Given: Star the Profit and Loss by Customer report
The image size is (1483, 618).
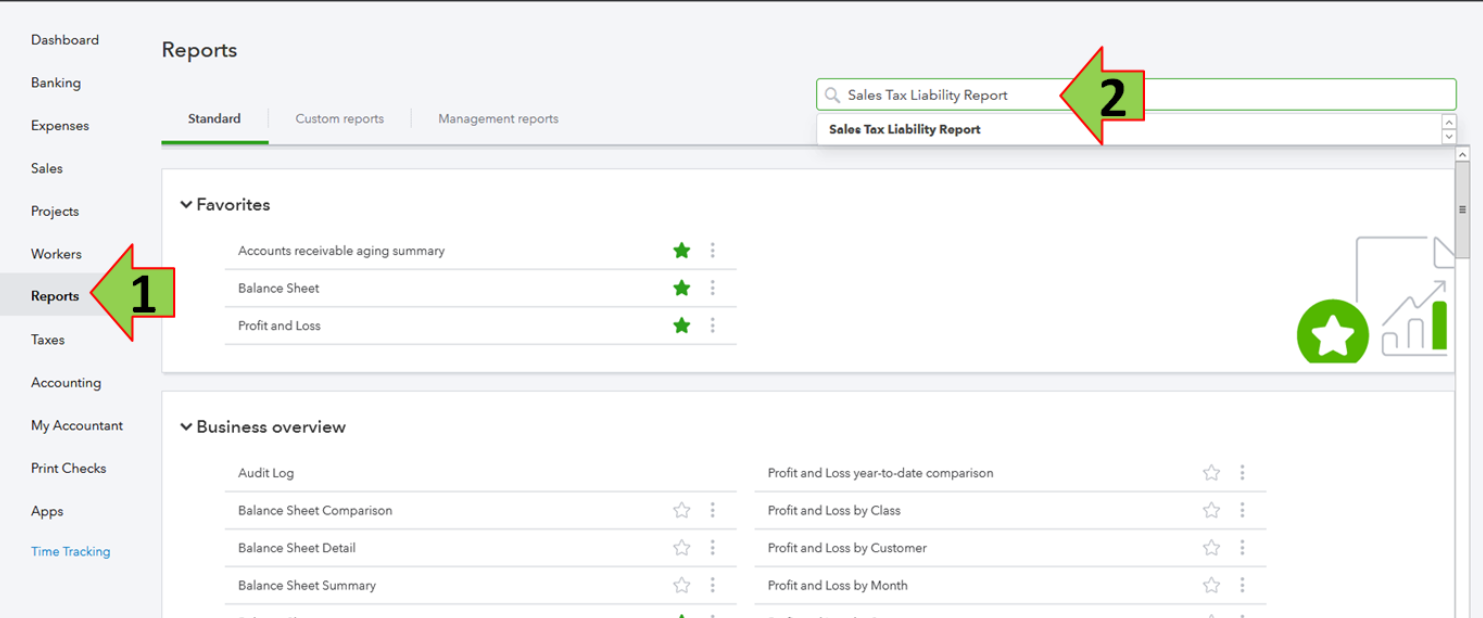Looking at the screenshot, I should (1211, 548).
